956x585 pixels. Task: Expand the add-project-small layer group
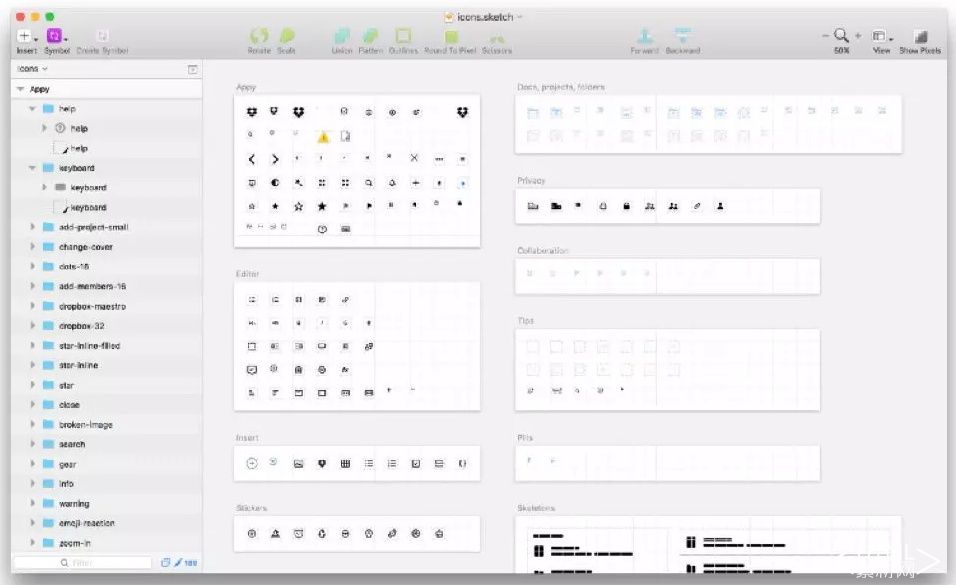[x=34, y=227]
